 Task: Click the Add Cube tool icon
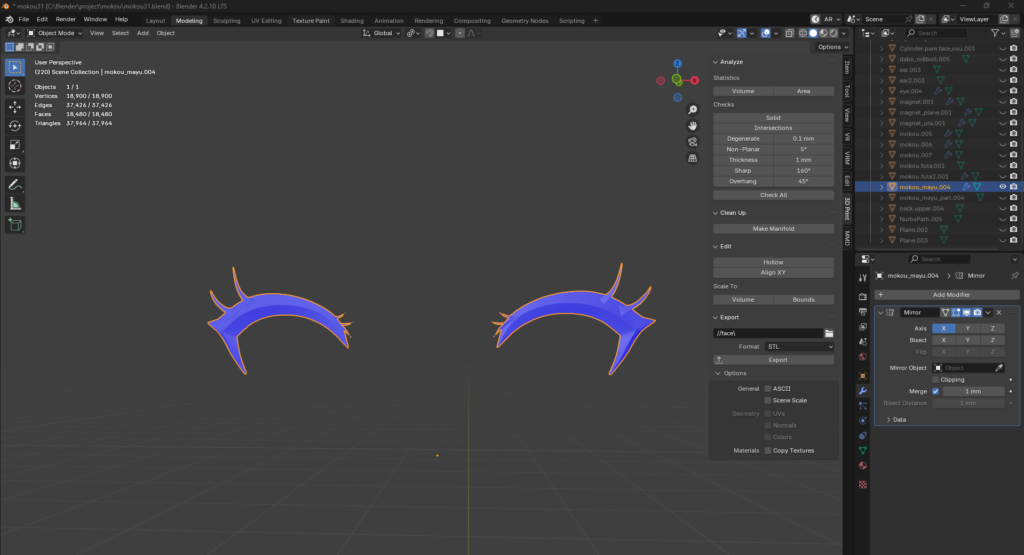15,224
